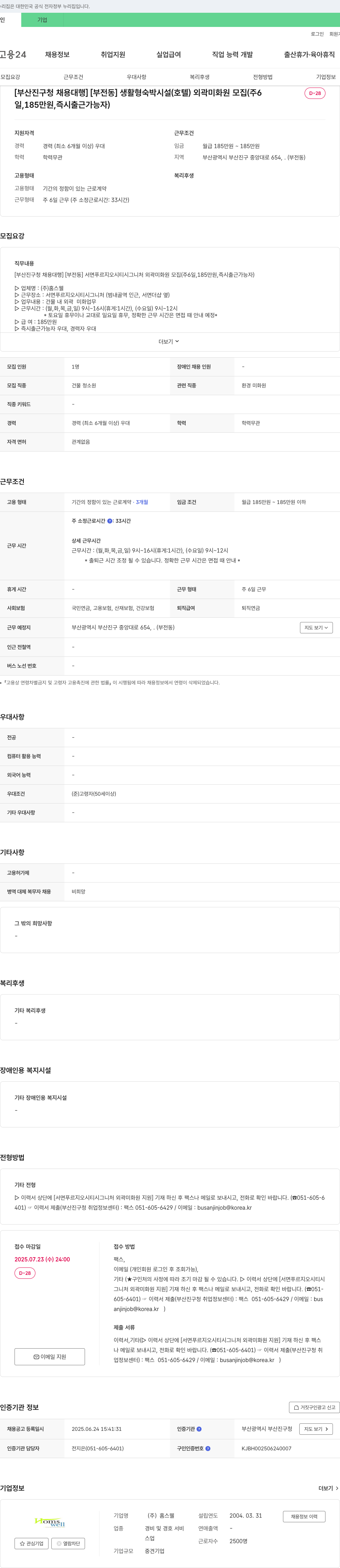340x1568 pixels.
Task: Select the 2025.07.23 (수) 24:00 deadline text
Action: pyautogui.click(x=42, y=1259)
